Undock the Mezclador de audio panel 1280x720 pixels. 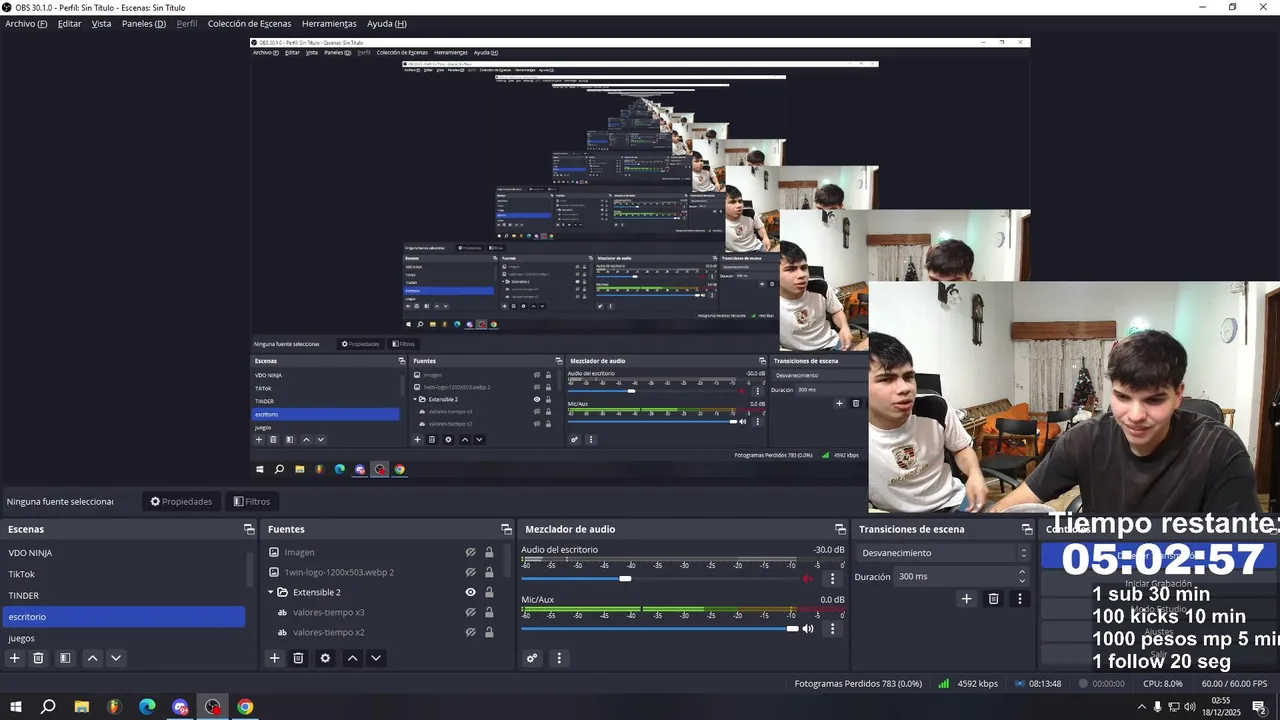pyautogui.click(x=840, y=529)
